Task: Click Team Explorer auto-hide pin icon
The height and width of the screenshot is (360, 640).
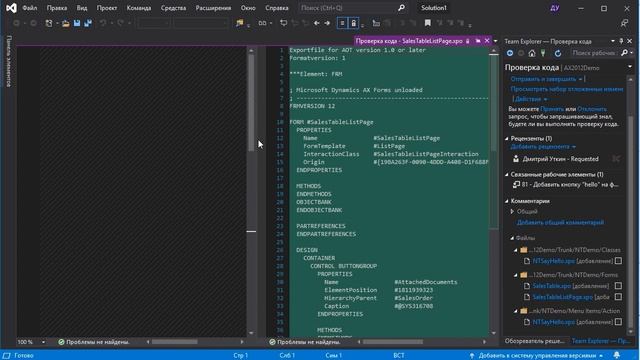Action: 621,41
